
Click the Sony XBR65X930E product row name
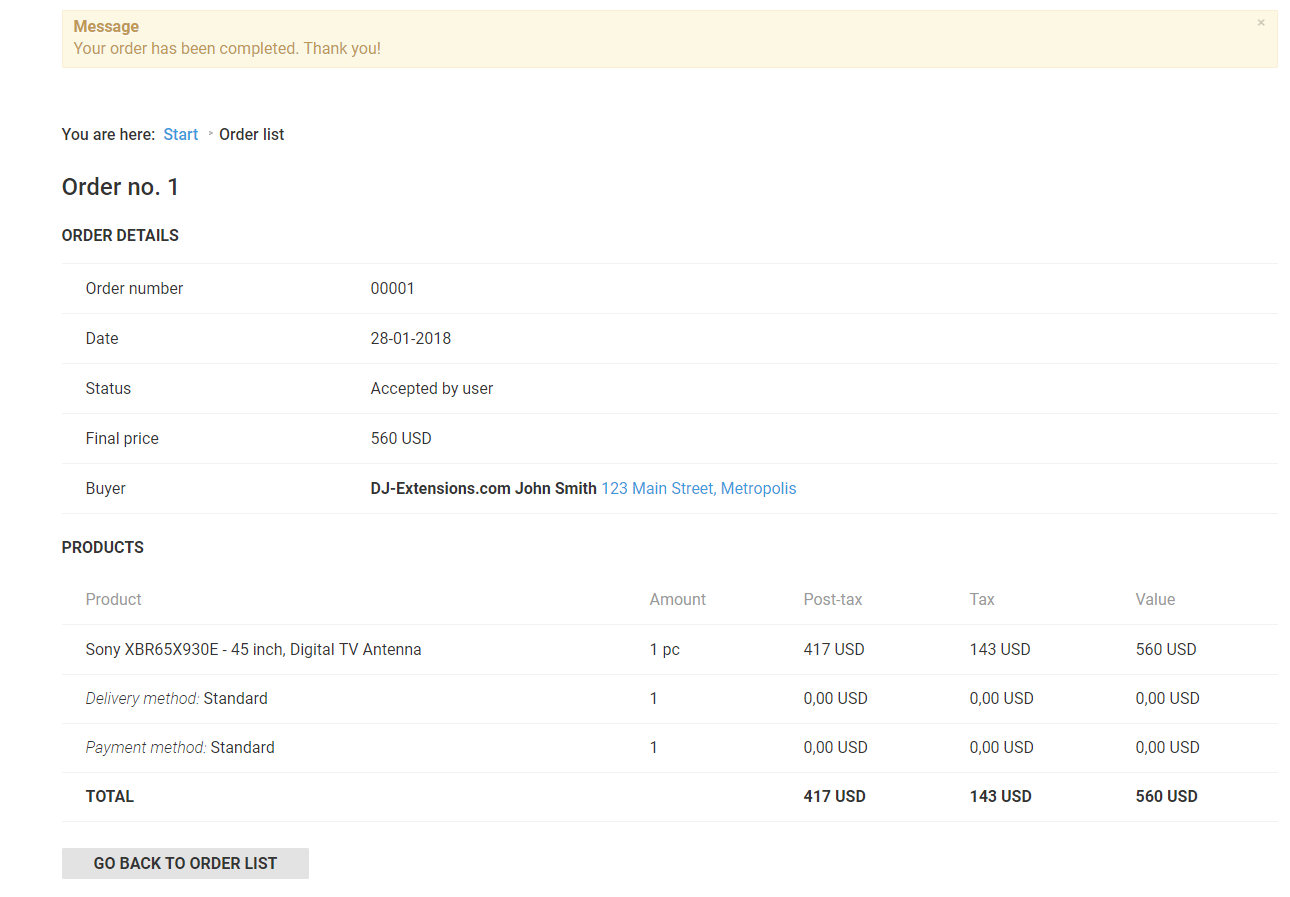254,649
